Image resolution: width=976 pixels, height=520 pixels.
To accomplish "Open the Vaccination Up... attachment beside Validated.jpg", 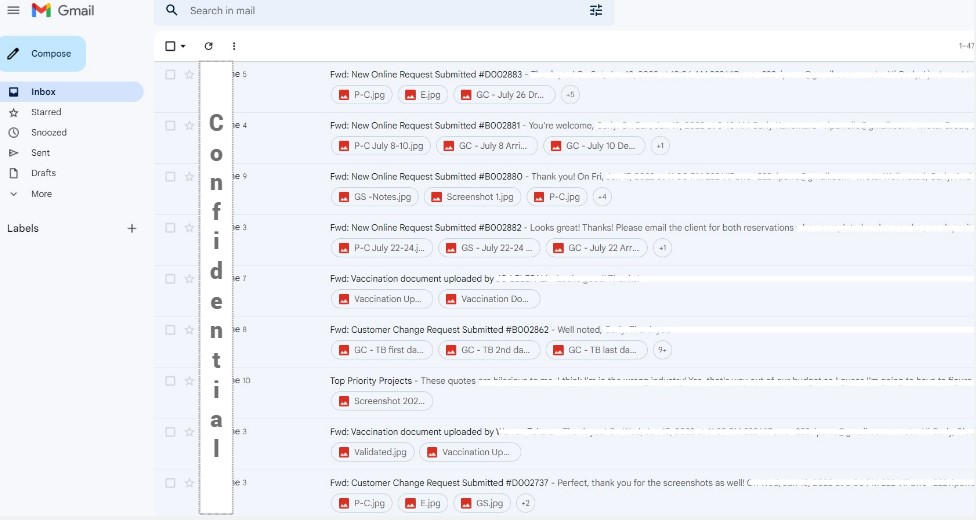I will (x=470, y=452).
